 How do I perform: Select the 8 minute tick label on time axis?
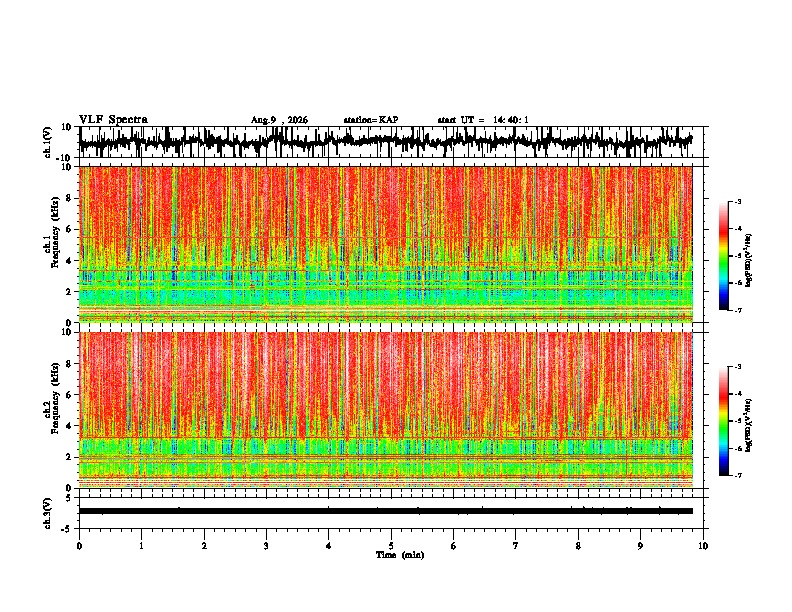coord(578,546)
